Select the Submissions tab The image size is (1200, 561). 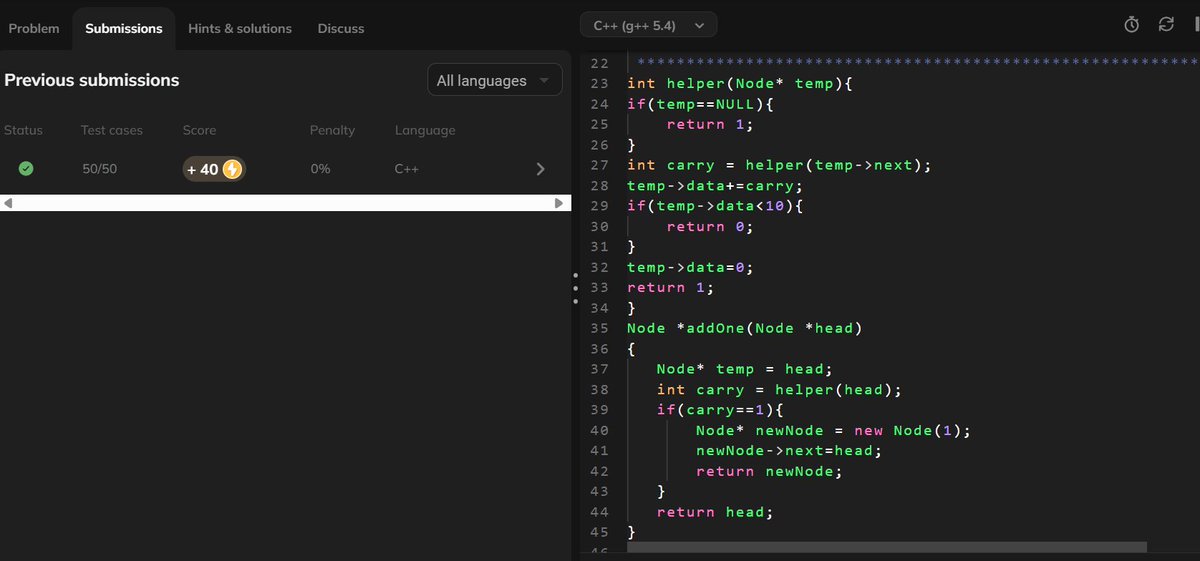[x=124, y=28]
